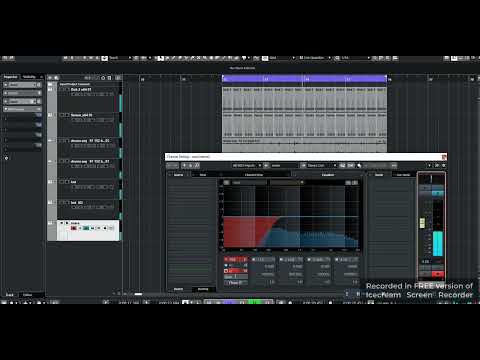Open the quantize value dropdown in toolbar
The width and height of the screenshot is (480, 360).
356,58
